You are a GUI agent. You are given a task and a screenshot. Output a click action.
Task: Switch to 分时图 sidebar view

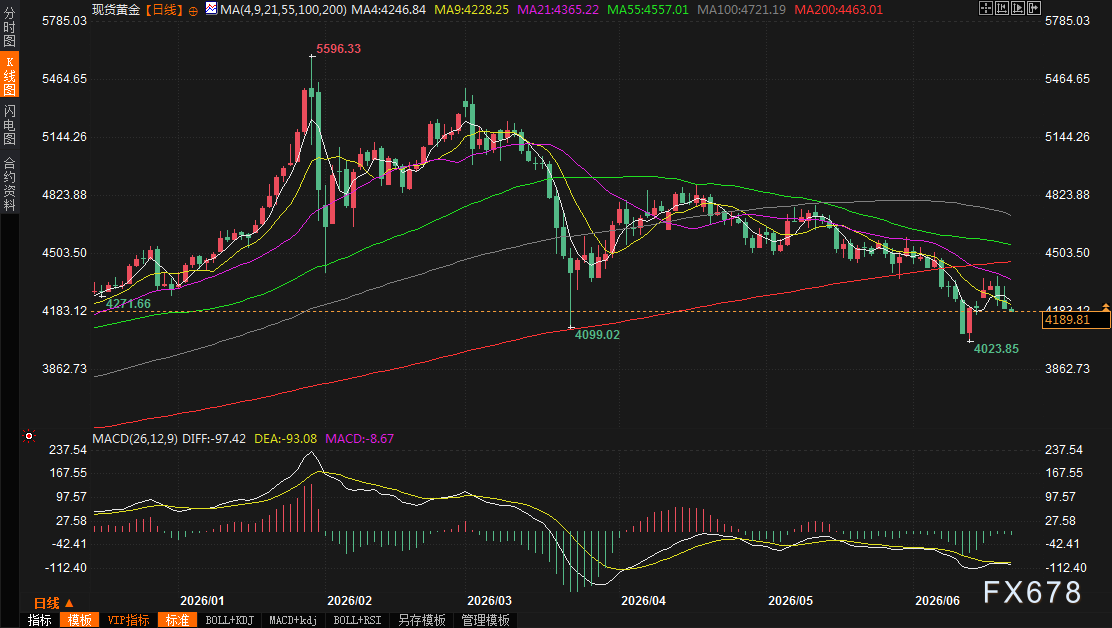[9, 26]
